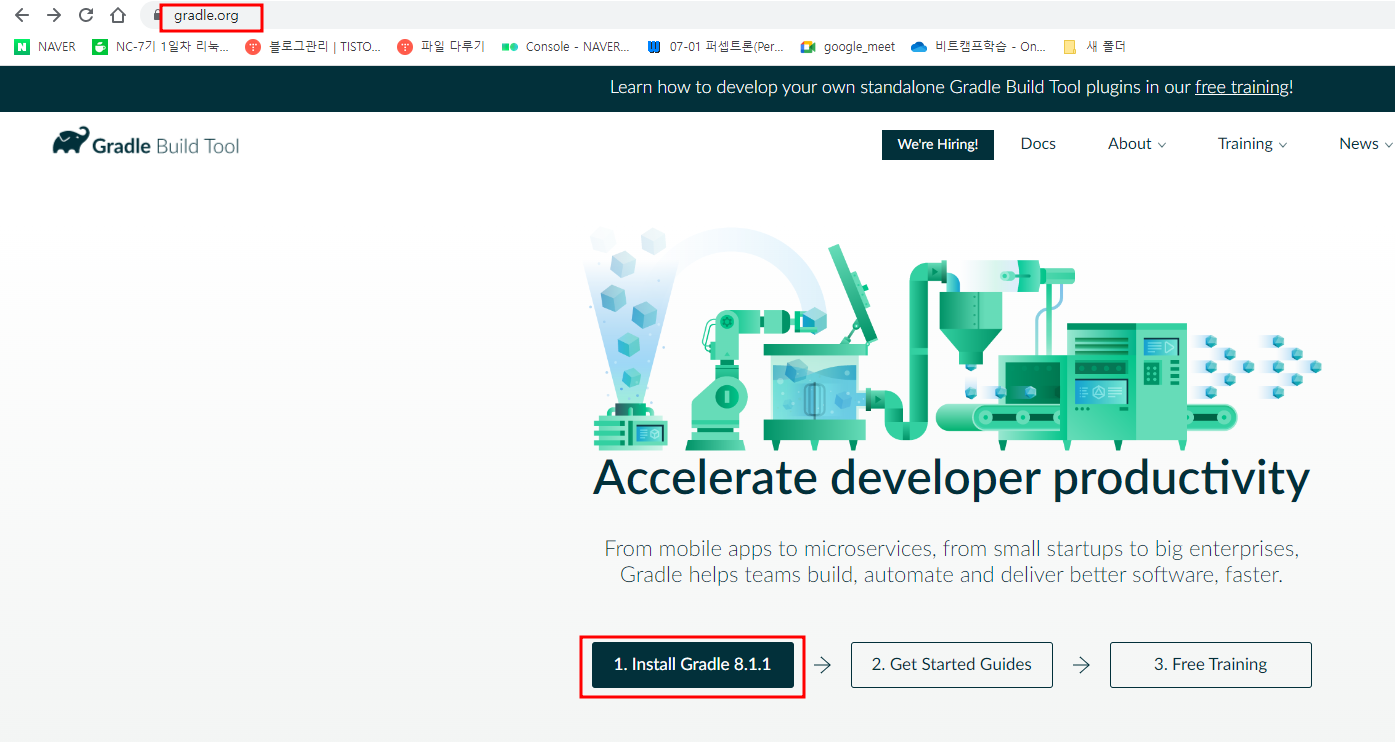Click Install Gradle 8.1.1 button
This screenshot has height=742, width=1395.
pos(693,665)
